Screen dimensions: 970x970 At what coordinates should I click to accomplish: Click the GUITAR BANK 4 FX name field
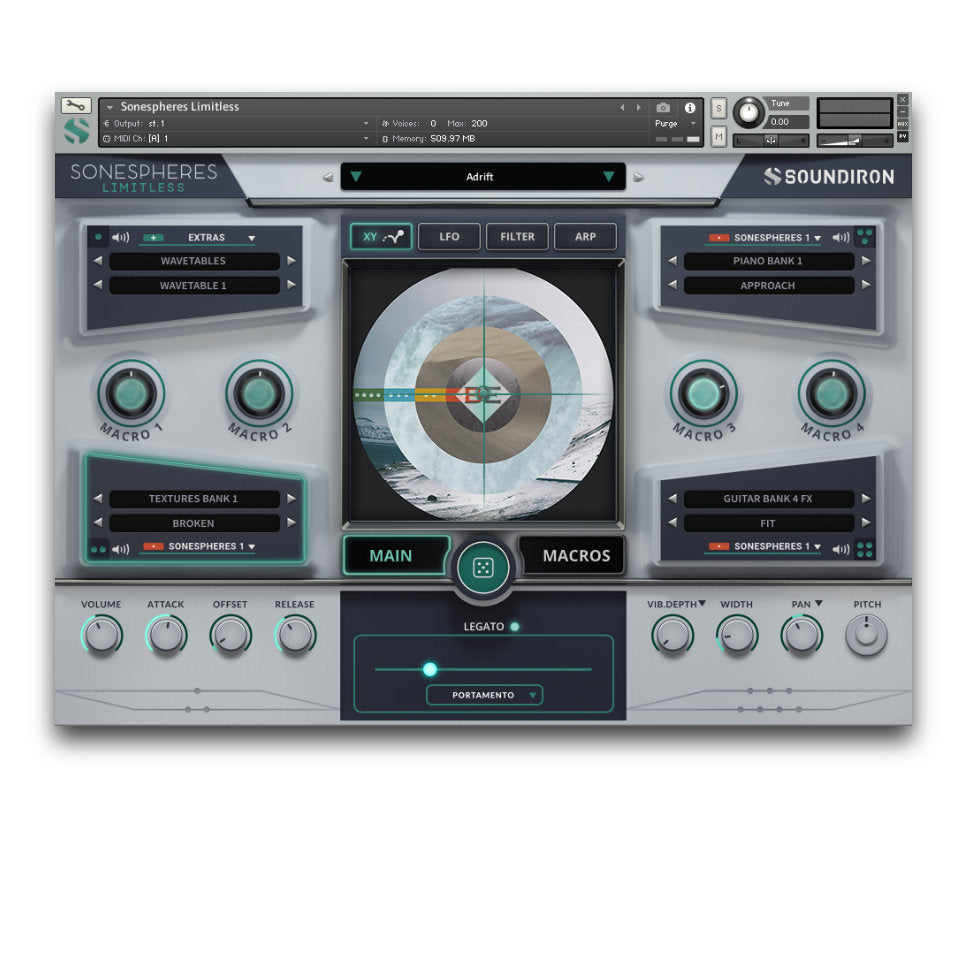pyautogui.click(x=769, y=499)
